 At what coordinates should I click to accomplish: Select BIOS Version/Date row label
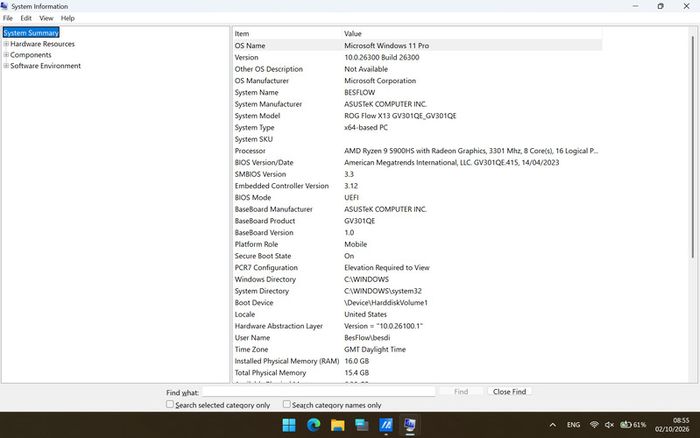[x=264, y=163]
